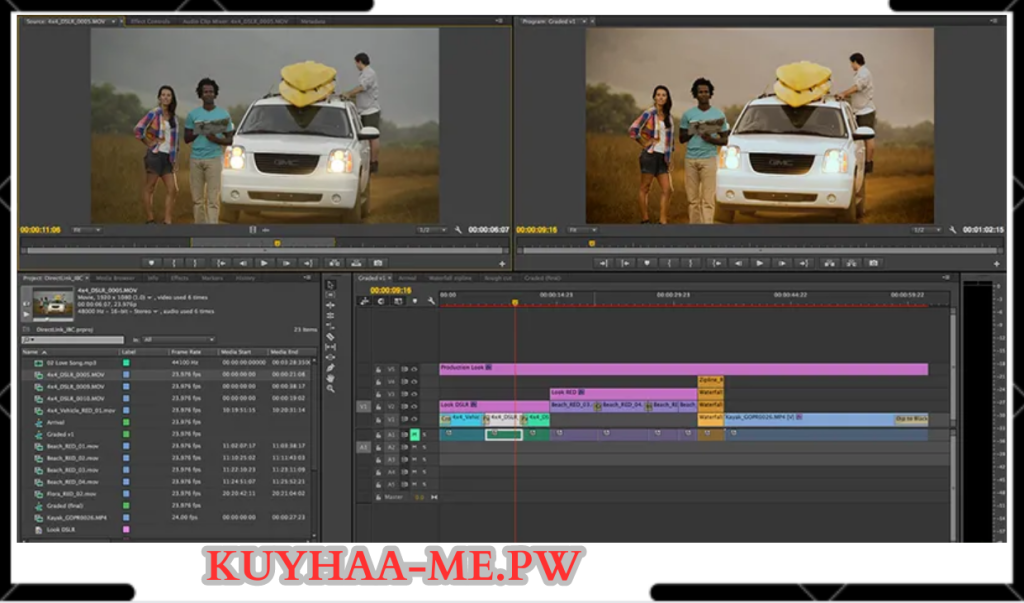The width and height of the screenshot is (1024, 603).
Task: Unmute audio track A1
Action: (414, 434)
